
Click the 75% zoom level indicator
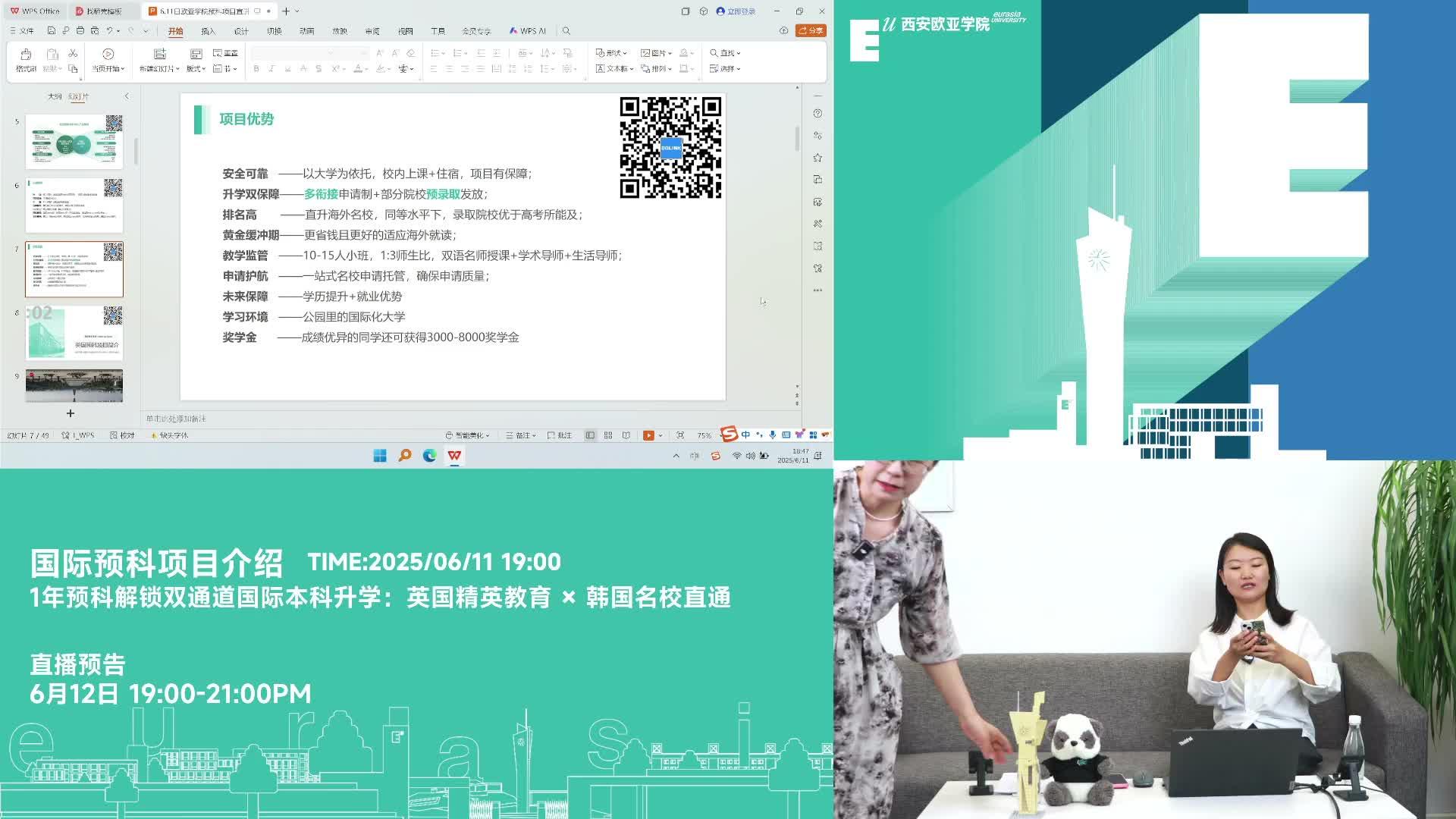point(704,435)
